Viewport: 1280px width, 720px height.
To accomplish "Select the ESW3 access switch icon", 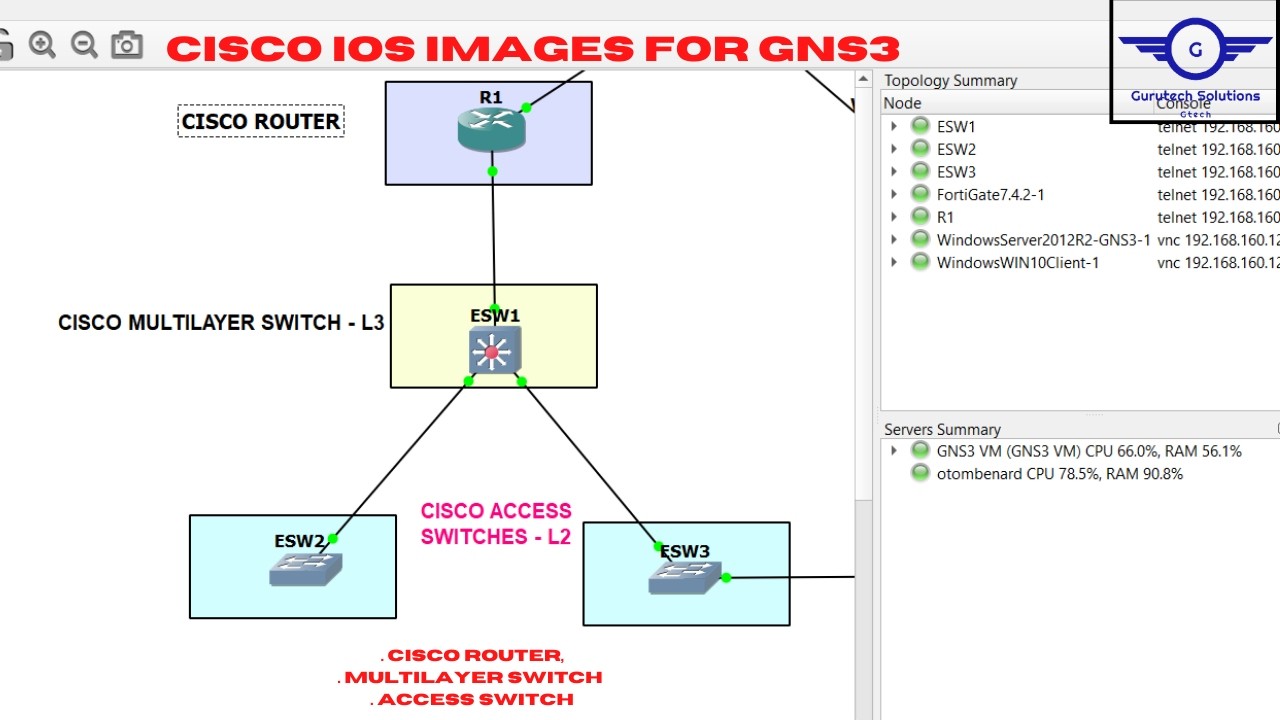I will pos(684,577).
